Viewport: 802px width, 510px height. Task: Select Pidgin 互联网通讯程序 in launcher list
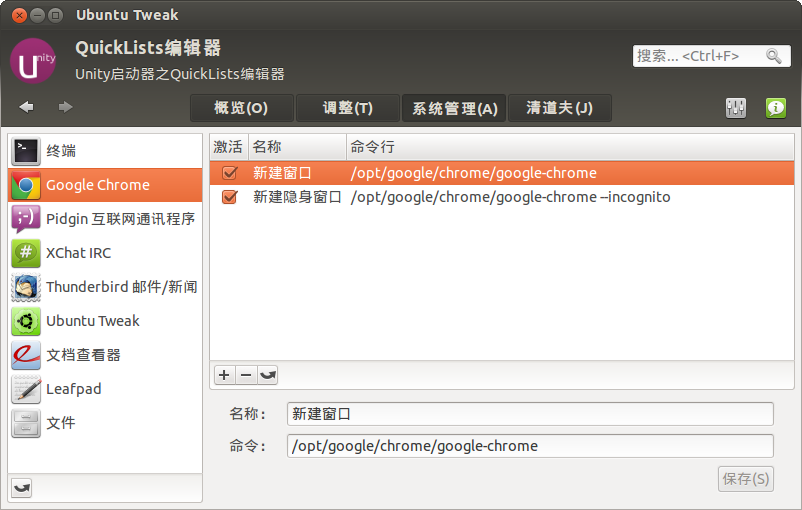[x=120, y=219]
